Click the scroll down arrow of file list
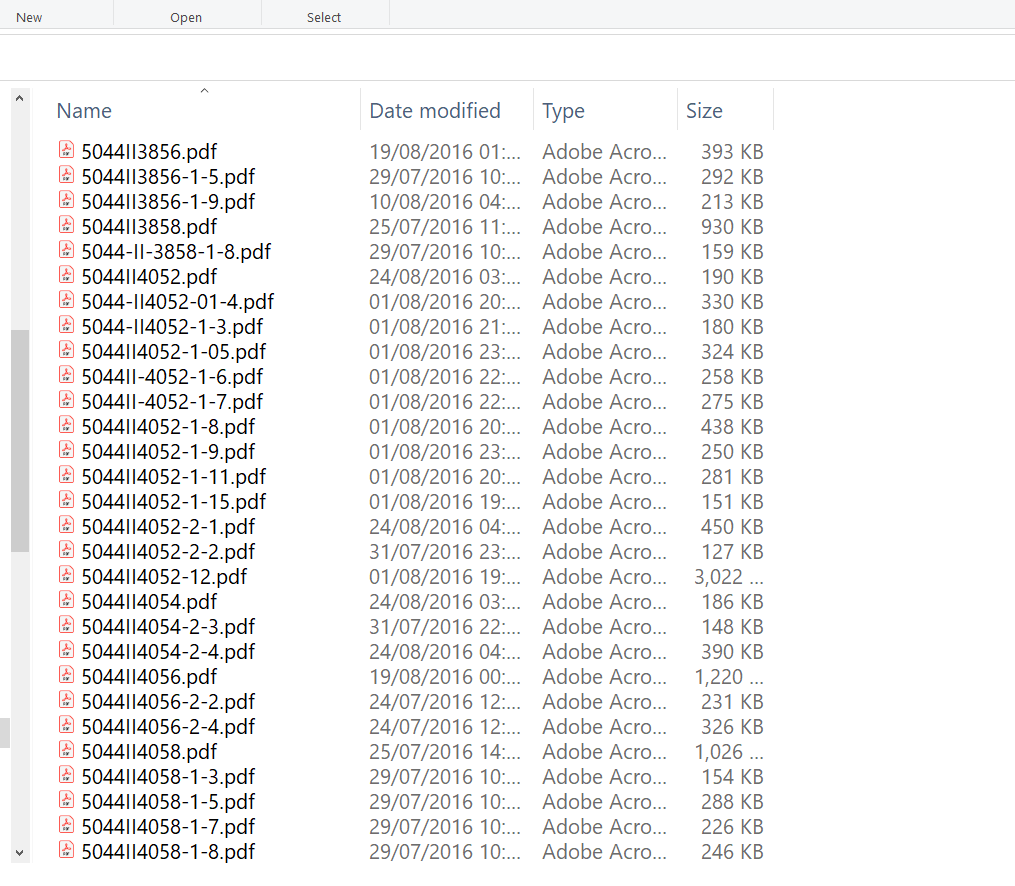This screenshot has width=1015, height=886. (20, 852)
